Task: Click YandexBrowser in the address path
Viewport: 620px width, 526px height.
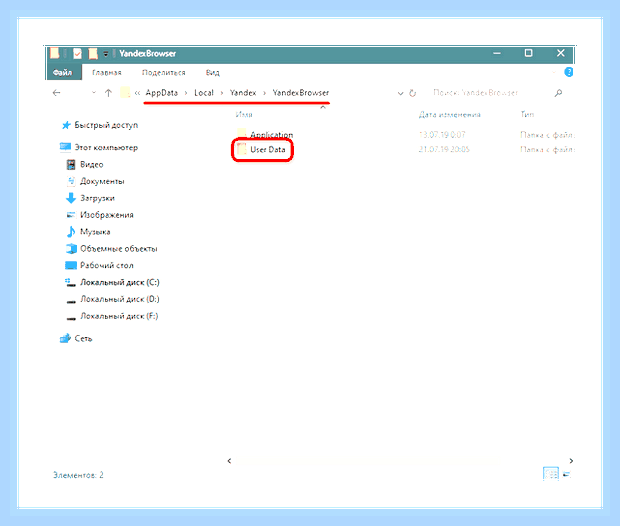Action: pos(301,93)
